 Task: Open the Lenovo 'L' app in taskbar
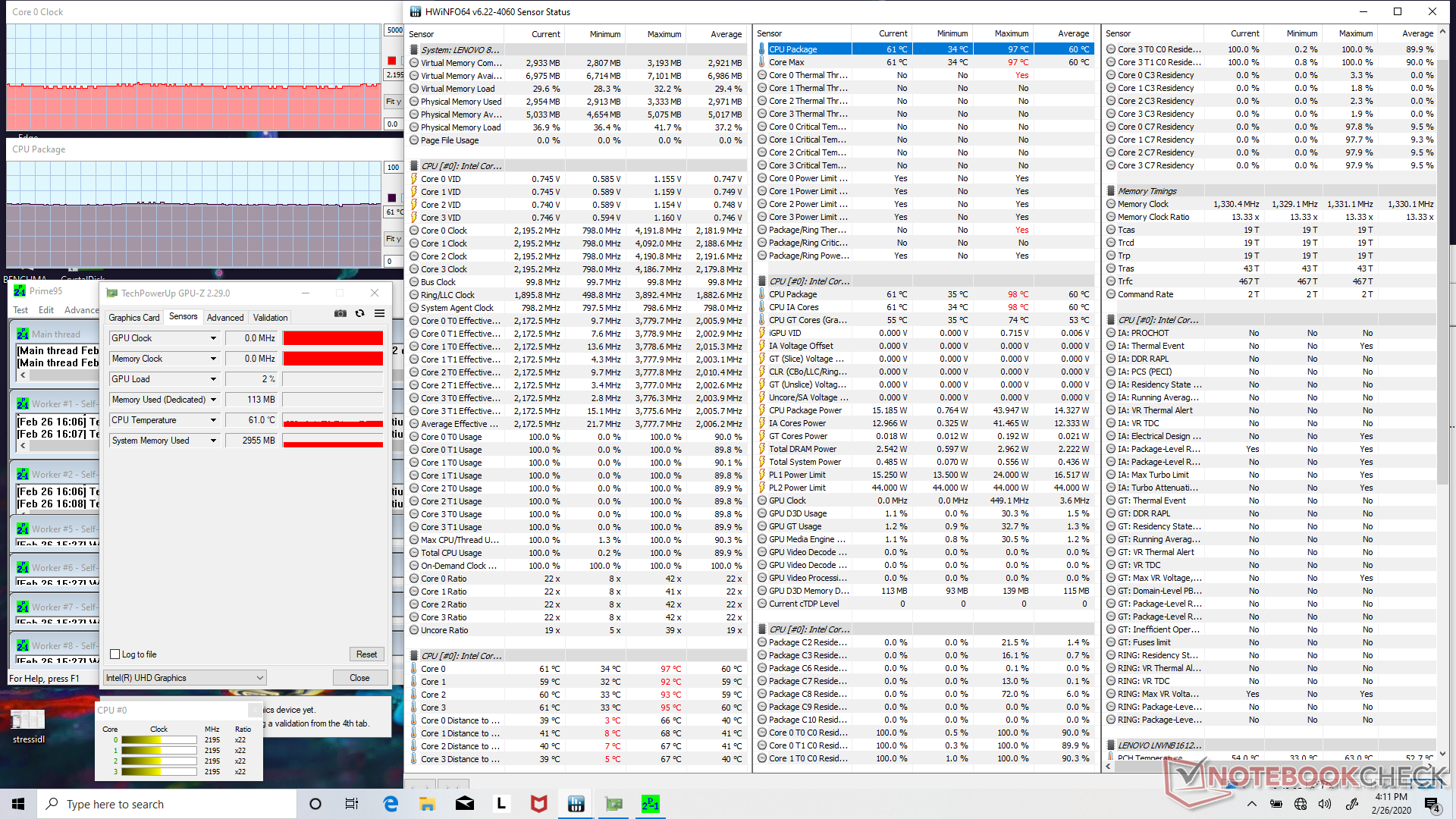coord(501,804)
